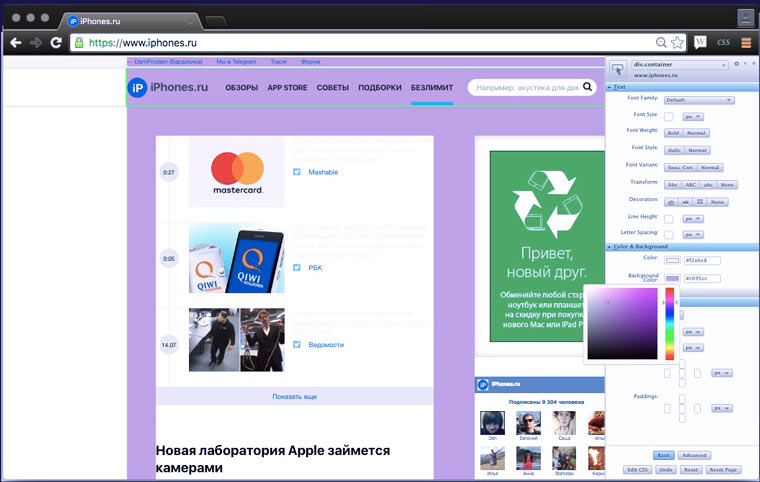Set Font Variant to Small Caps

point(680,168)
